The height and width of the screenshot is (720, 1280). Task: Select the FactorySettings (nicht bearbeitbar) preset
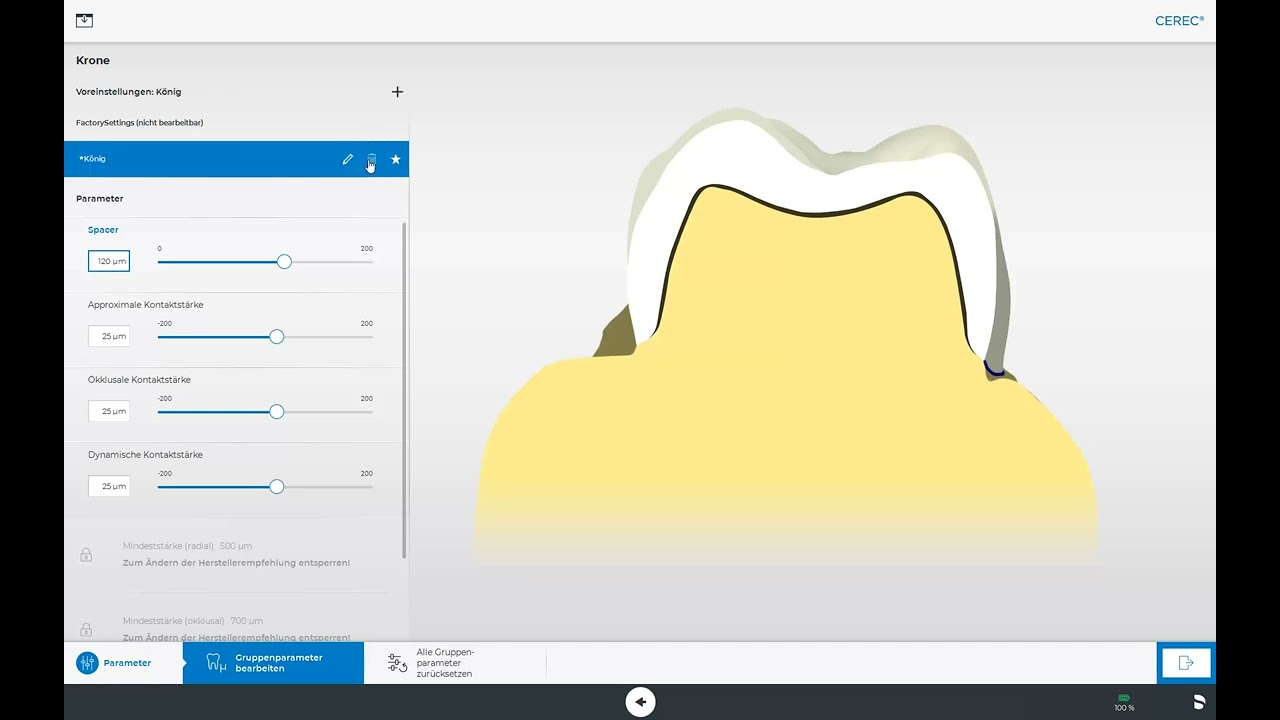click(236, 122)
